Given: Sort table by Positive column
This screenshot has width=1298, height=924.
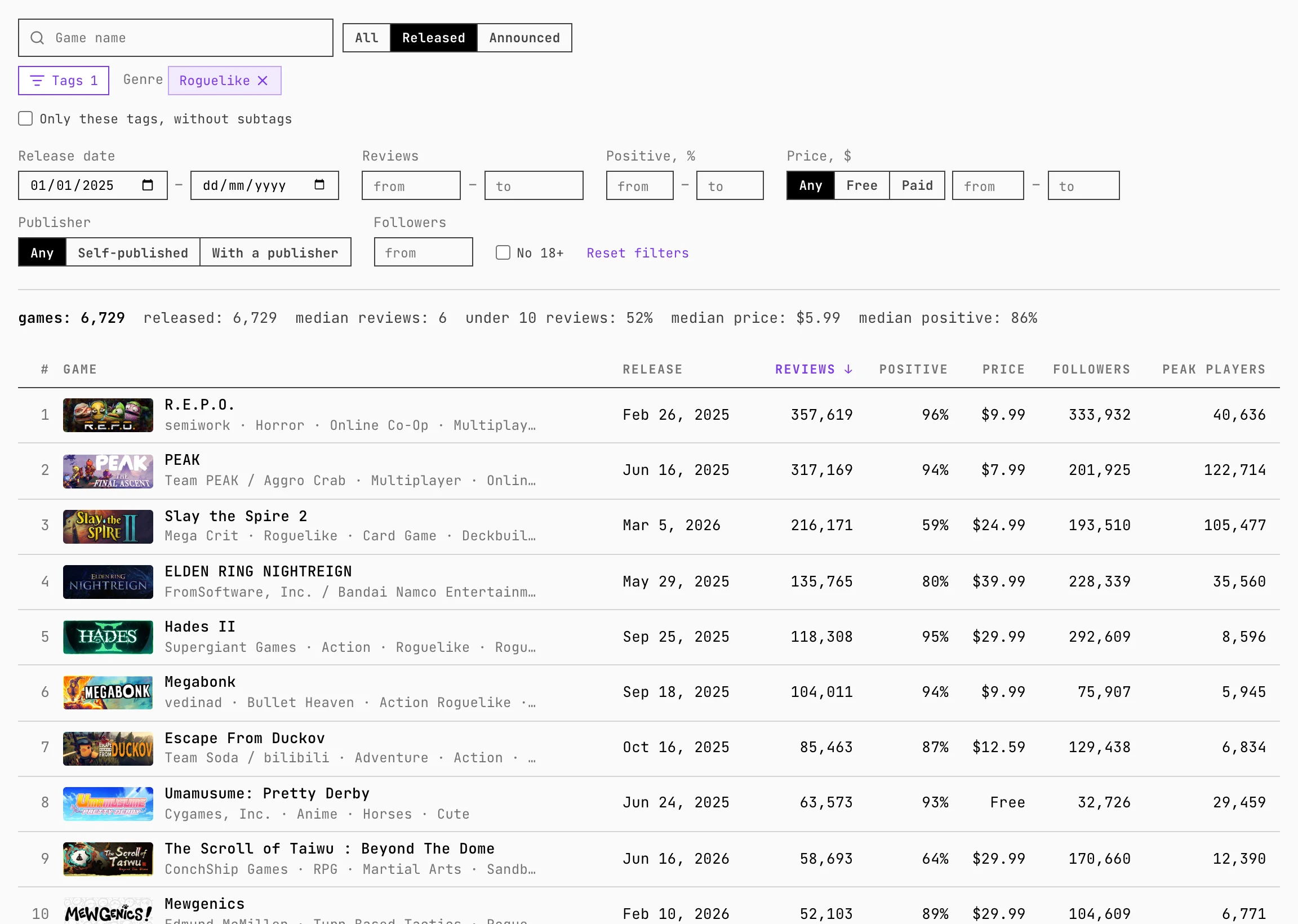Looking at the screenshot, I should tap(913, 370).
